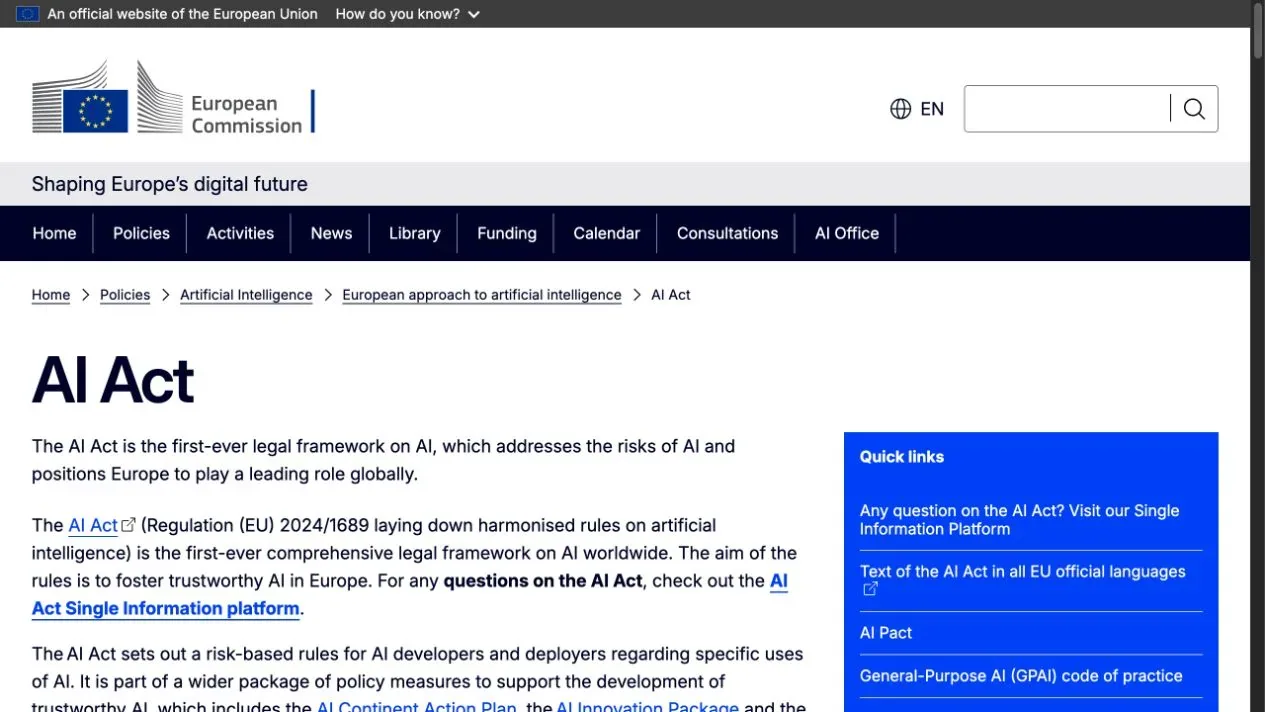Open the Consultations menu item

point(727,233)
